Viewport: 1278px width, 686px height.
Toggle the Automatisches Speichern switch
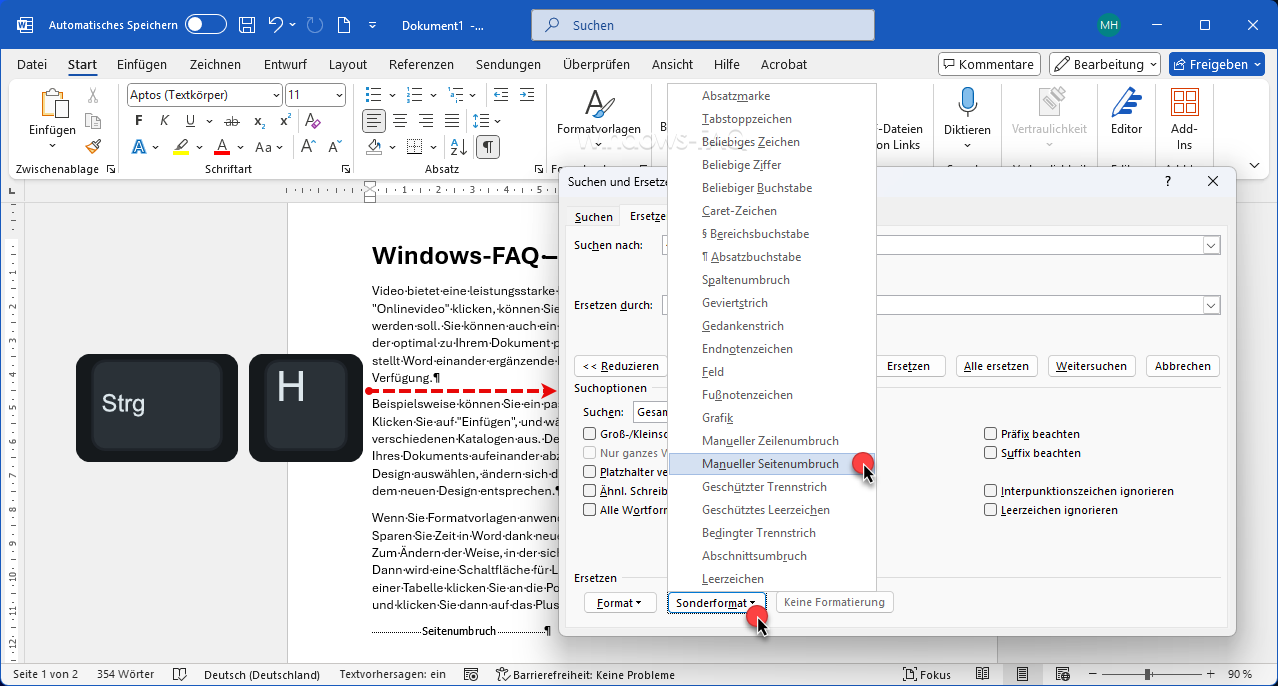tap(206, 25)
